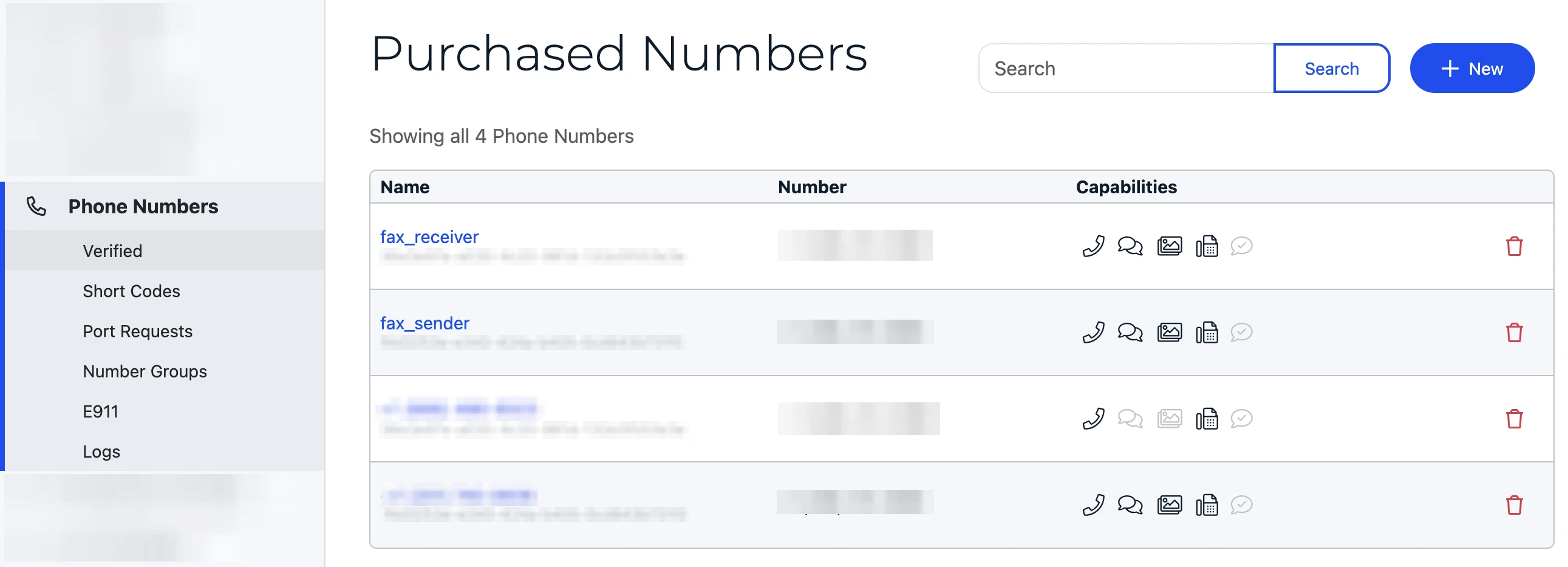Click the phone icon next to Phone Numbers
Screen dimensions: 1568x567
pos(36,206)
